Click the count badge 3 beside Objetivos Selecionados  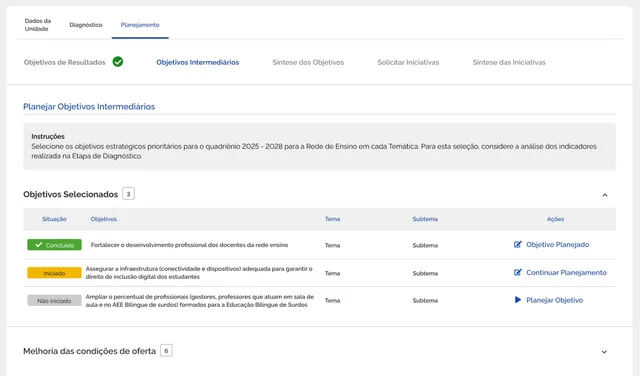coord(128,194)
